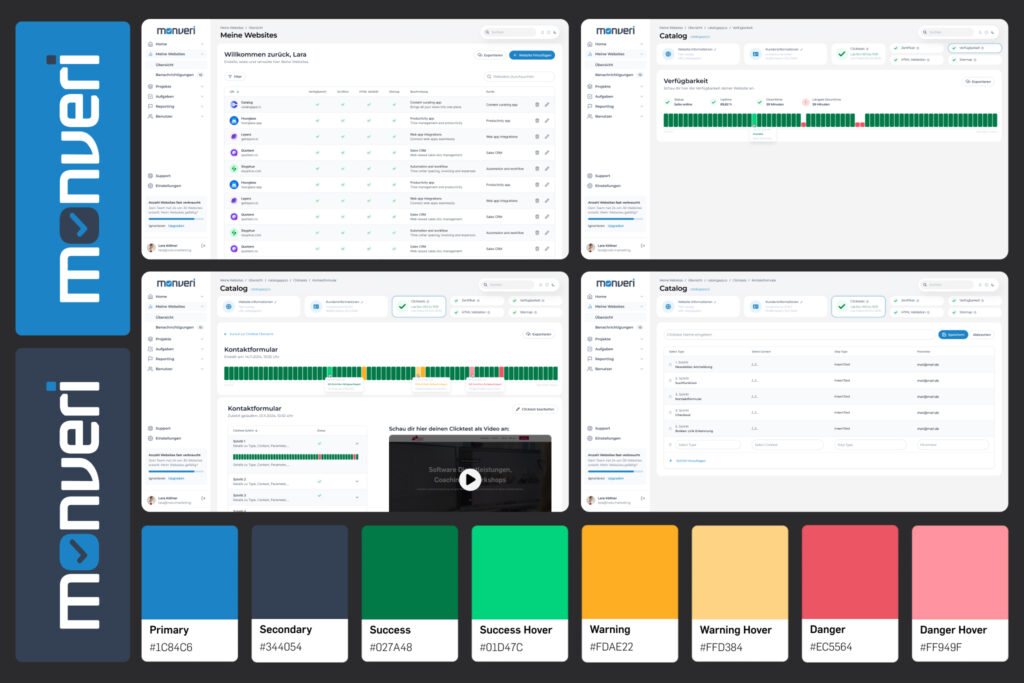Delete Catalog row via trash icon
The height and width of the screenshot is (683, 1024).
click(537, 104)
